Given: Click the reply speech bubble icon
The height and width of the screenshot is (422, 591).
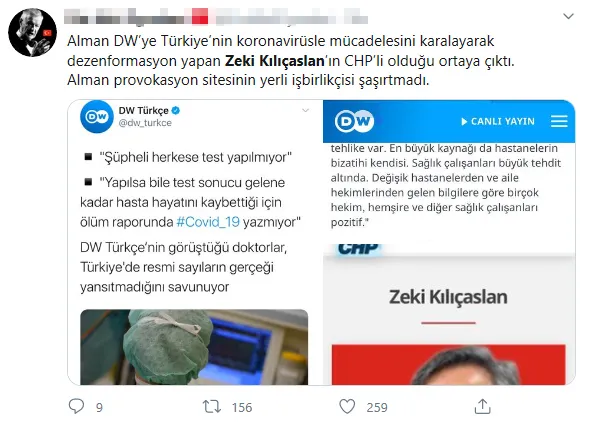Looking at the screenshot, I should (x=77, y=407).
